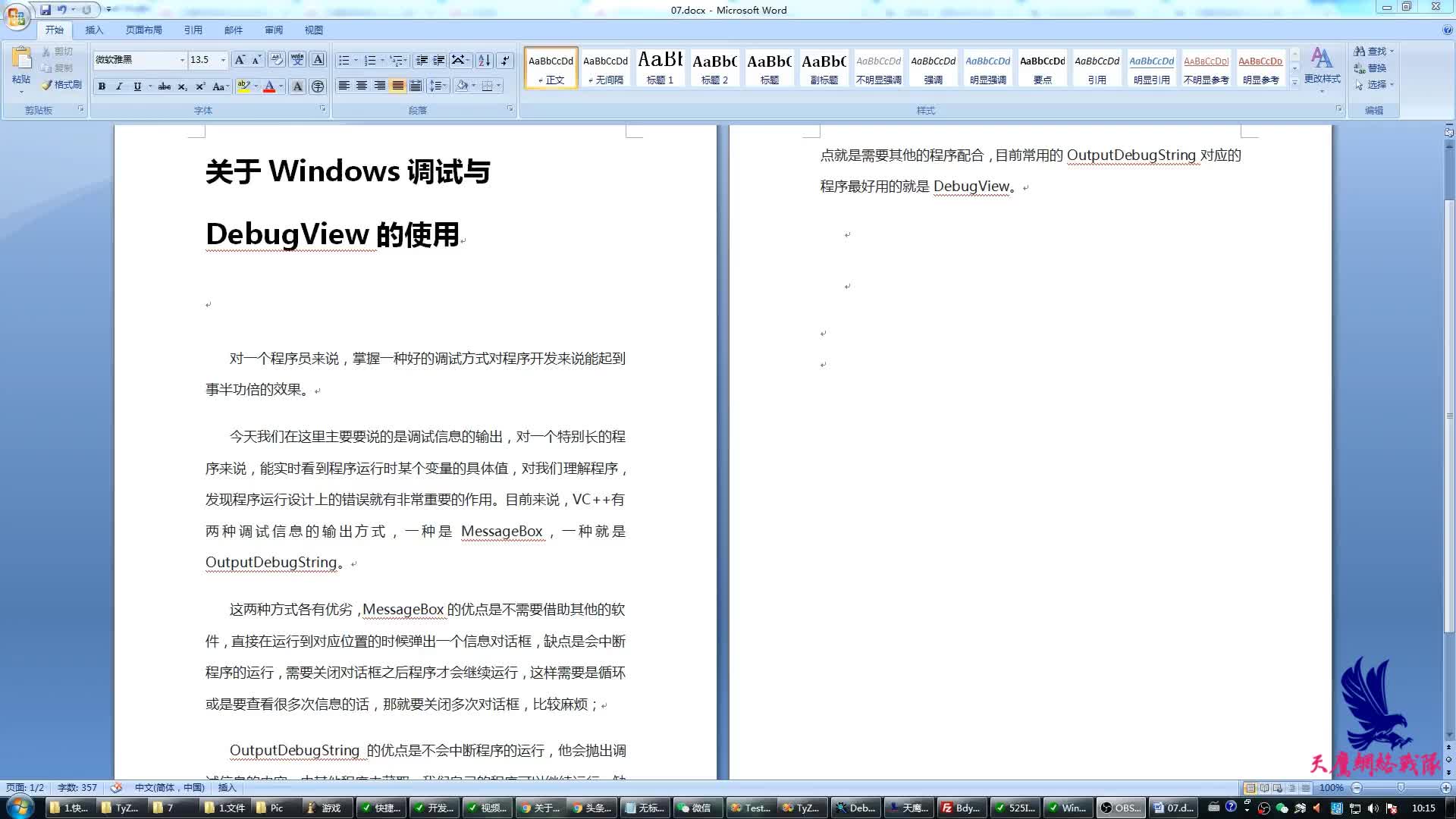
Task: Toggle bold formatting
Action: (102, 86)
